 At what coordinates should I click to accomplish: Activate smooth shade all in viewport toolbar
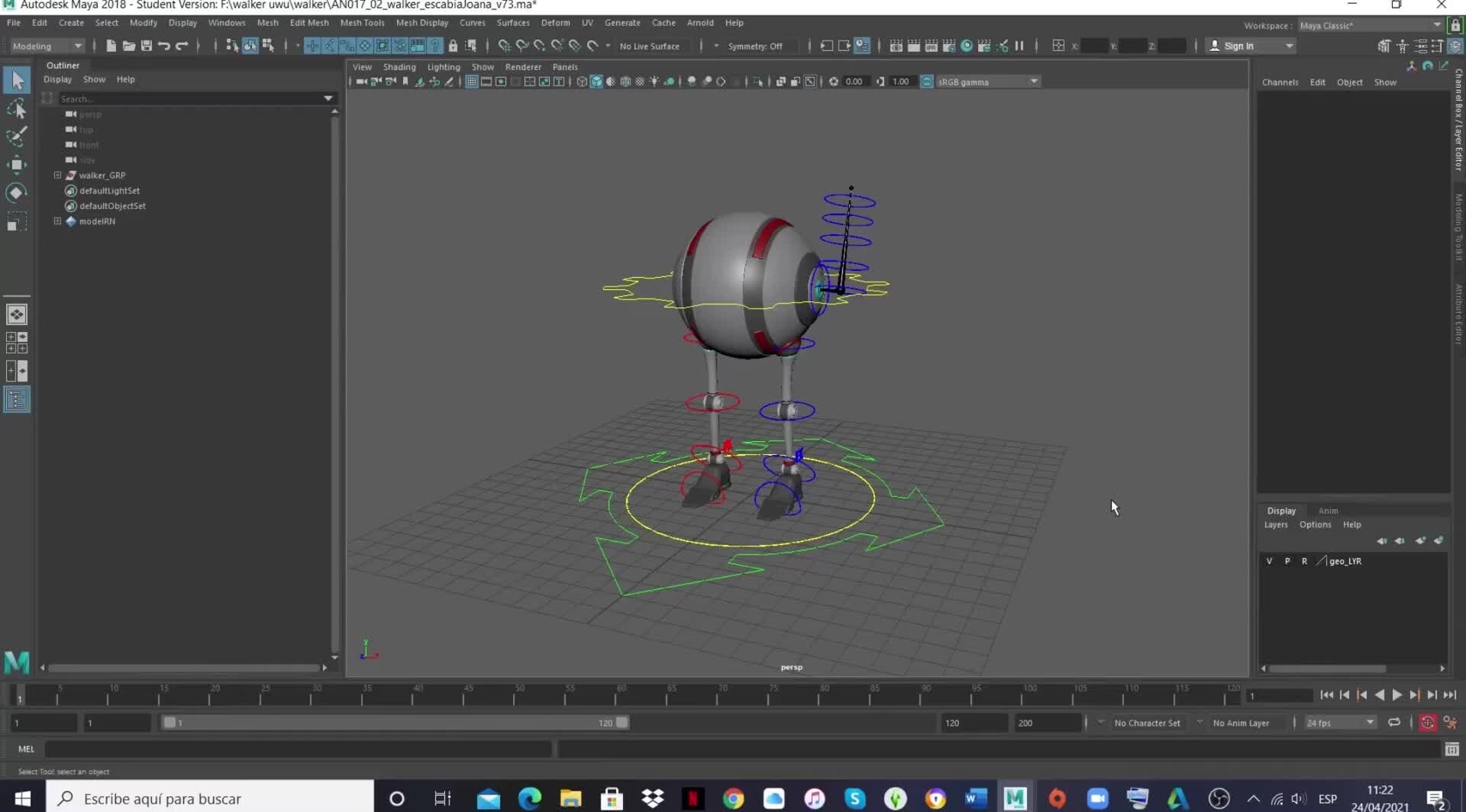(x=596, y=81)
